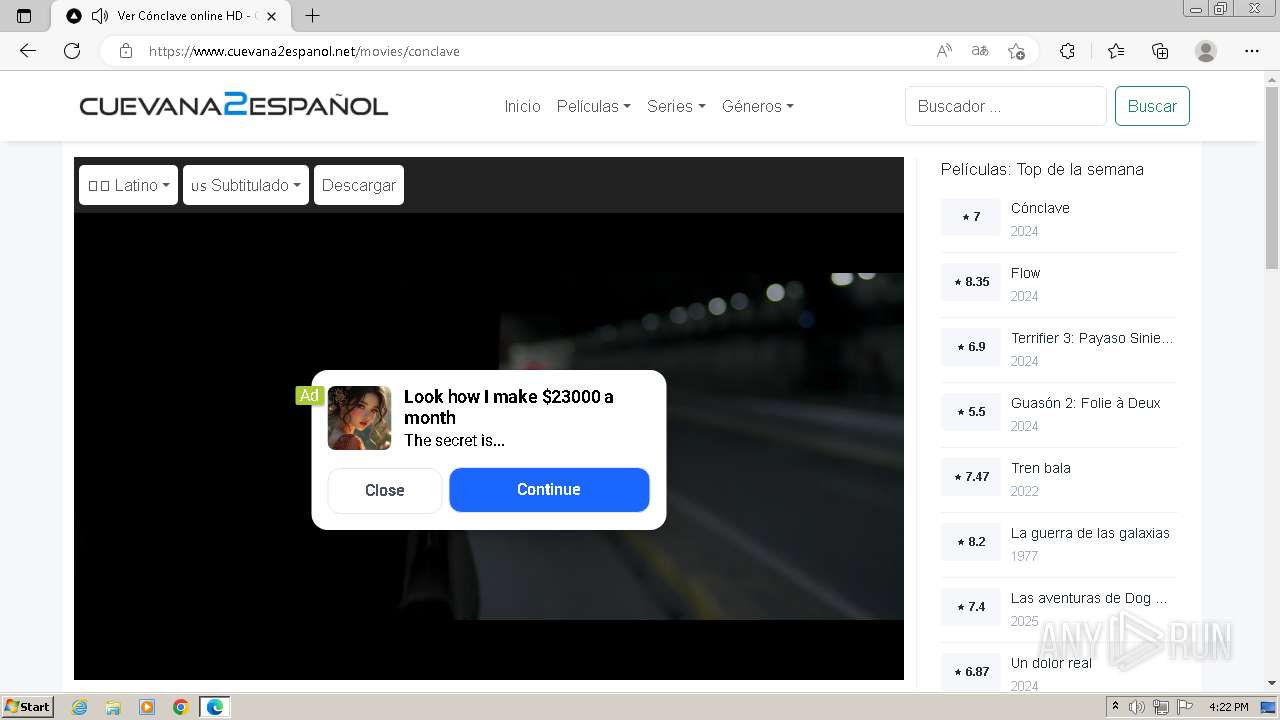
Task: Click the taskbar clock showing 4:22 PM
Action: 1229,707
